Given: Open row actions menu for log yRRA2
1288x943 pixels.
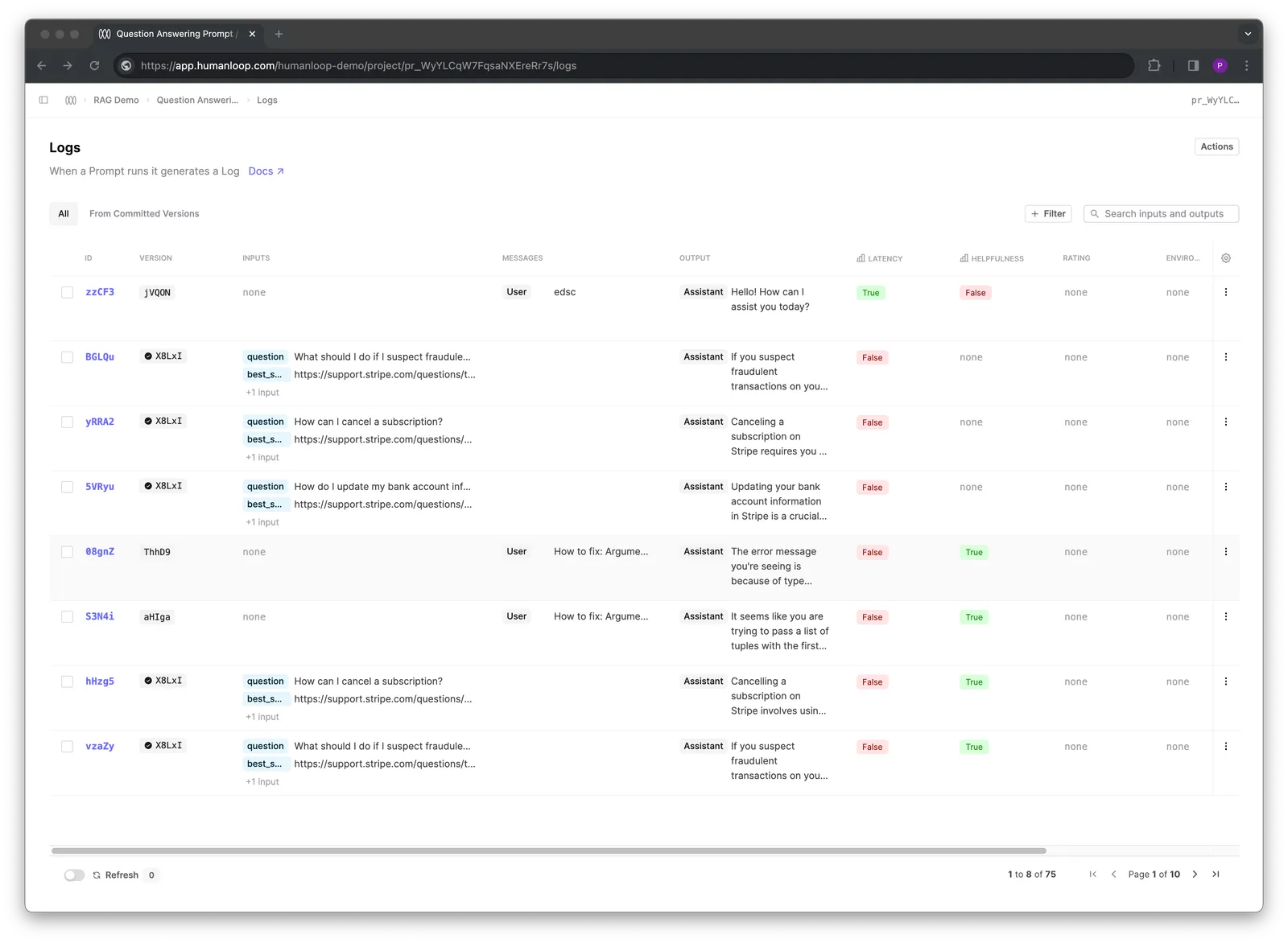Looking at the screenshot, I should [1226, 422].
